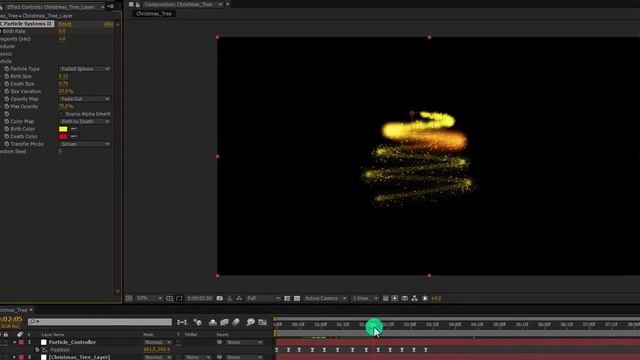Toggle Transfer Mode stopwatch
The image size is (640, 360).
[x=7, y=144]
